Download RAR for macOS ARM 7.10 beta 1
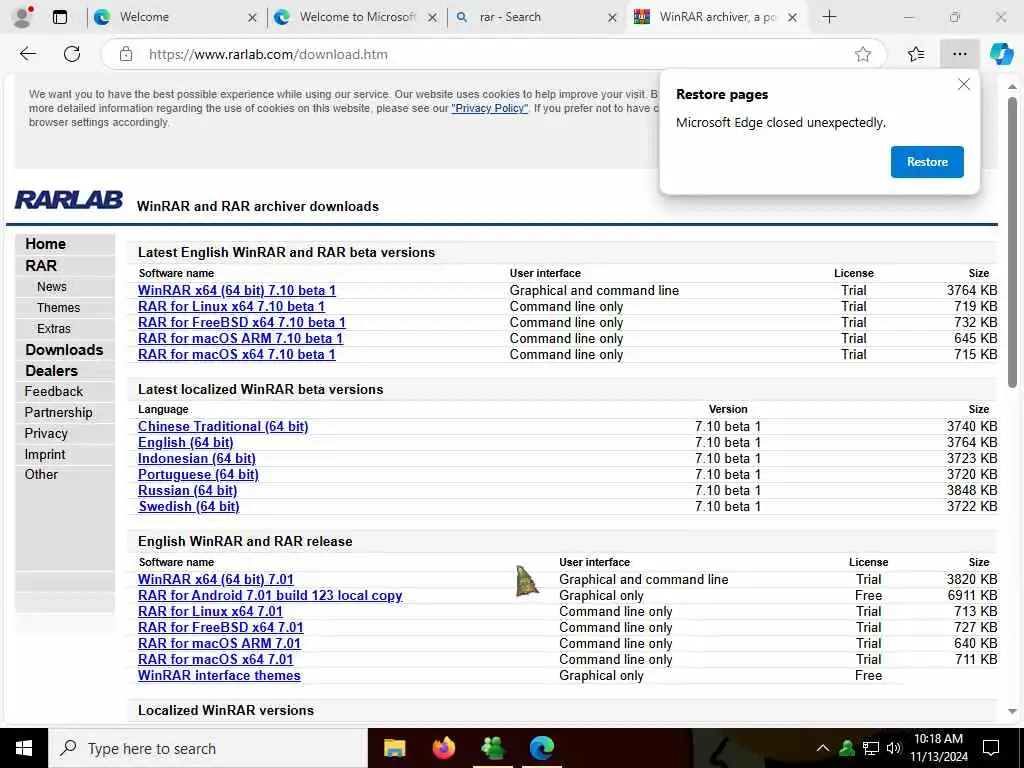This screenshot has height=768, width=1024. tap(240, 338)
